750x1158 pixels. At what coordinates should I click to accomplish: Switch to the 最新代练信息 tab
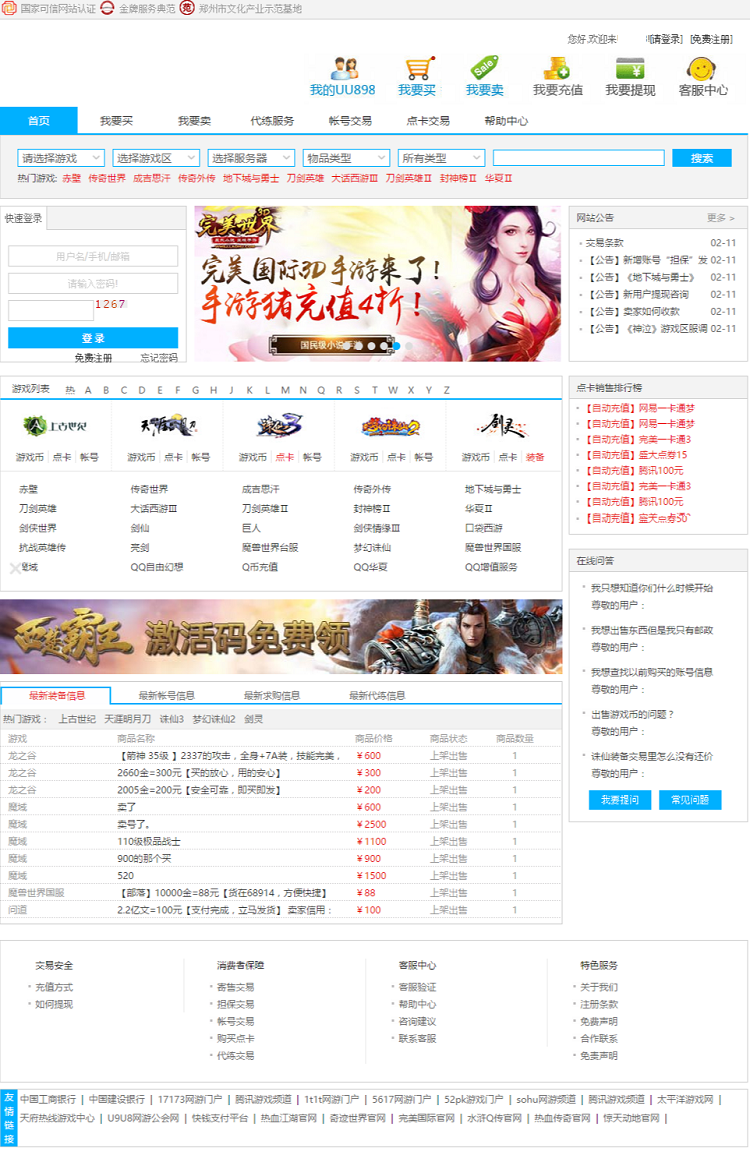(x=376, y=696)
